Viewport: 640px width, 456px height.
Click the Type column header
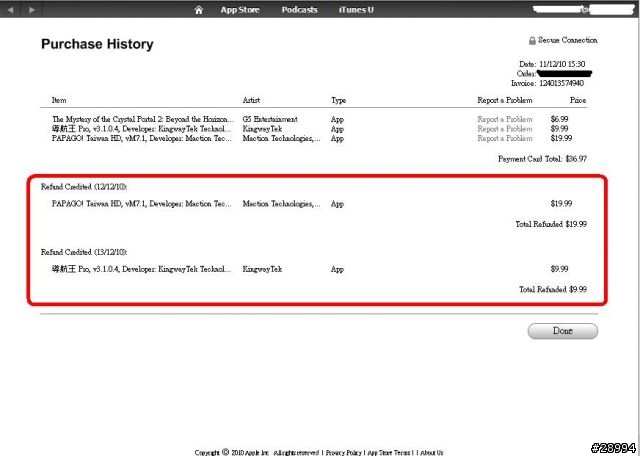pyautogui.click(x=338, y=100)
